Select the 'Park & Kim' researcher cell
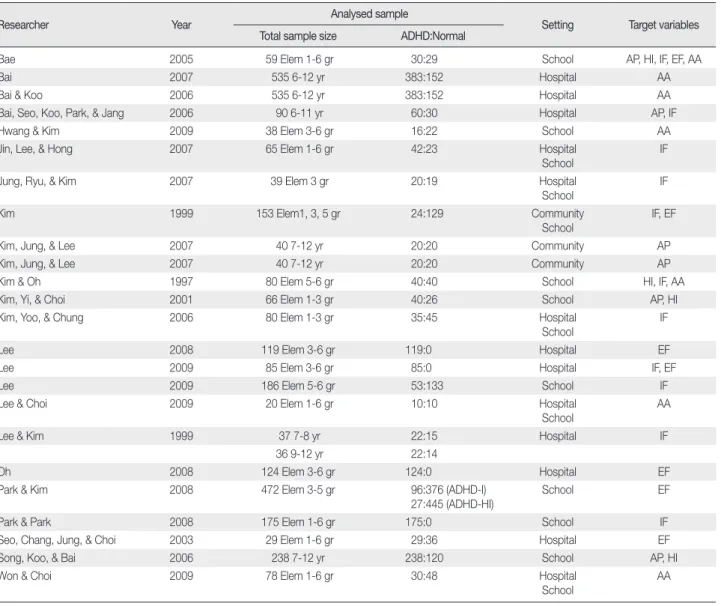The height and width of the screenshot is (606, 721). 23,490
